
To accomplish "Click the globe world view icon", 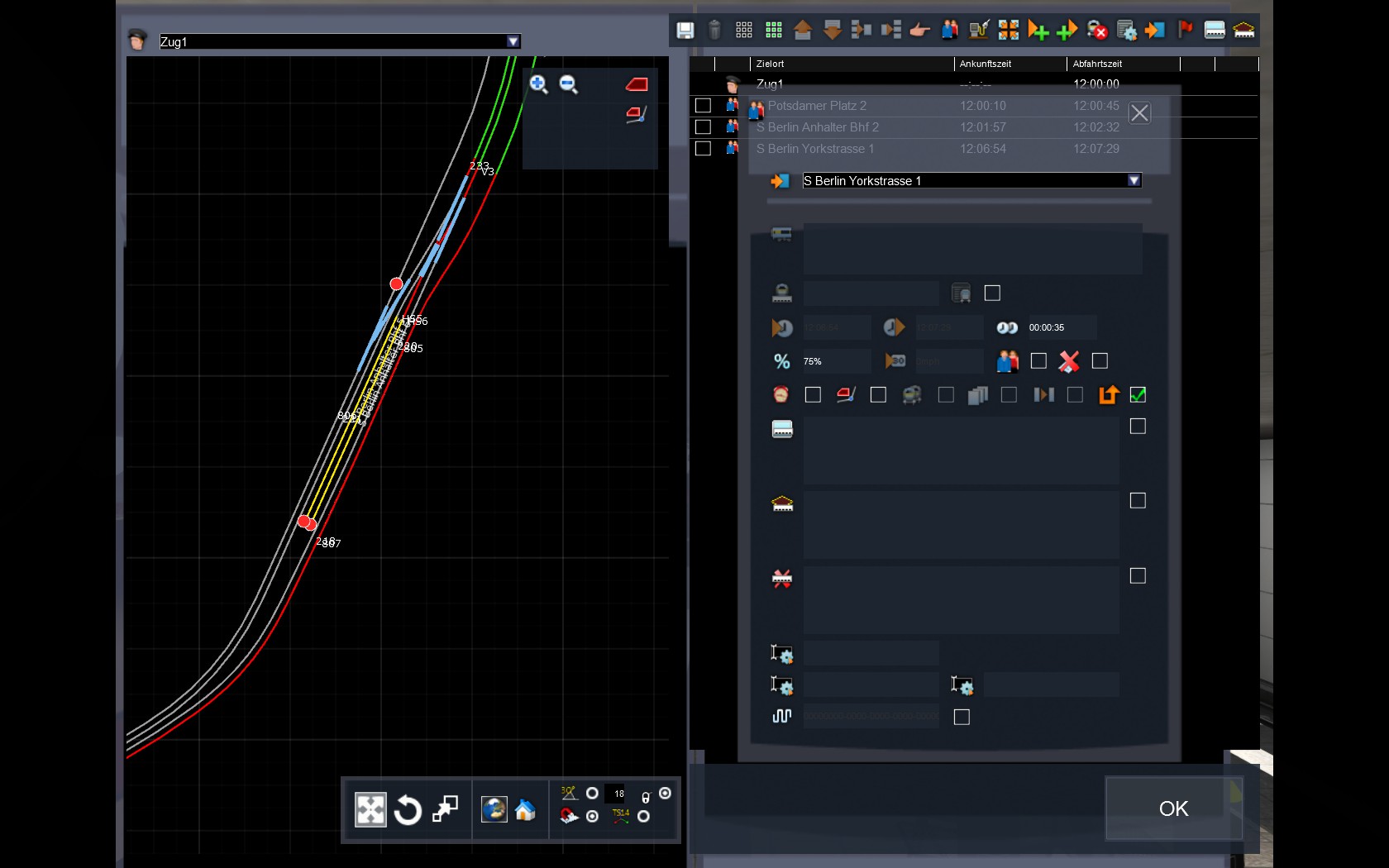I will point(494,809).
